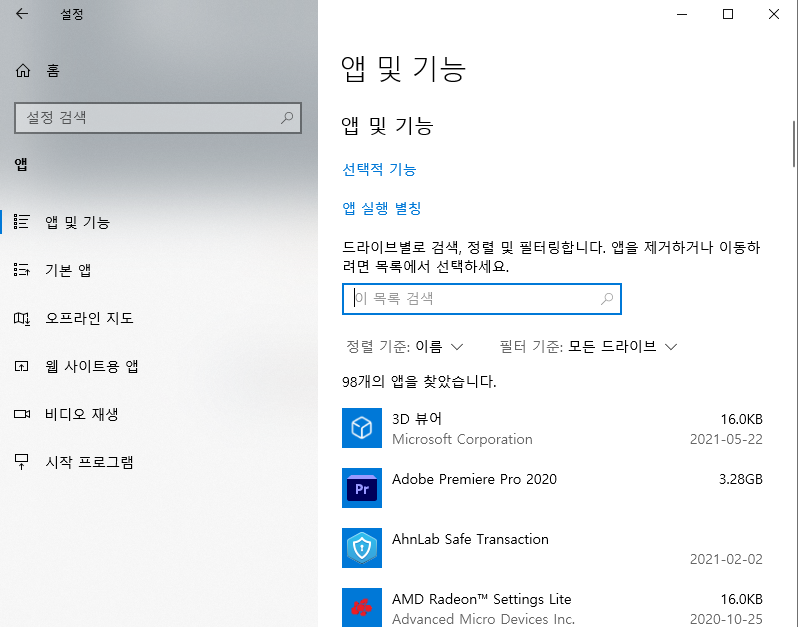
Task: Open 필터 기준 모든 드라이브 dropdown
Action: [588, 347]
